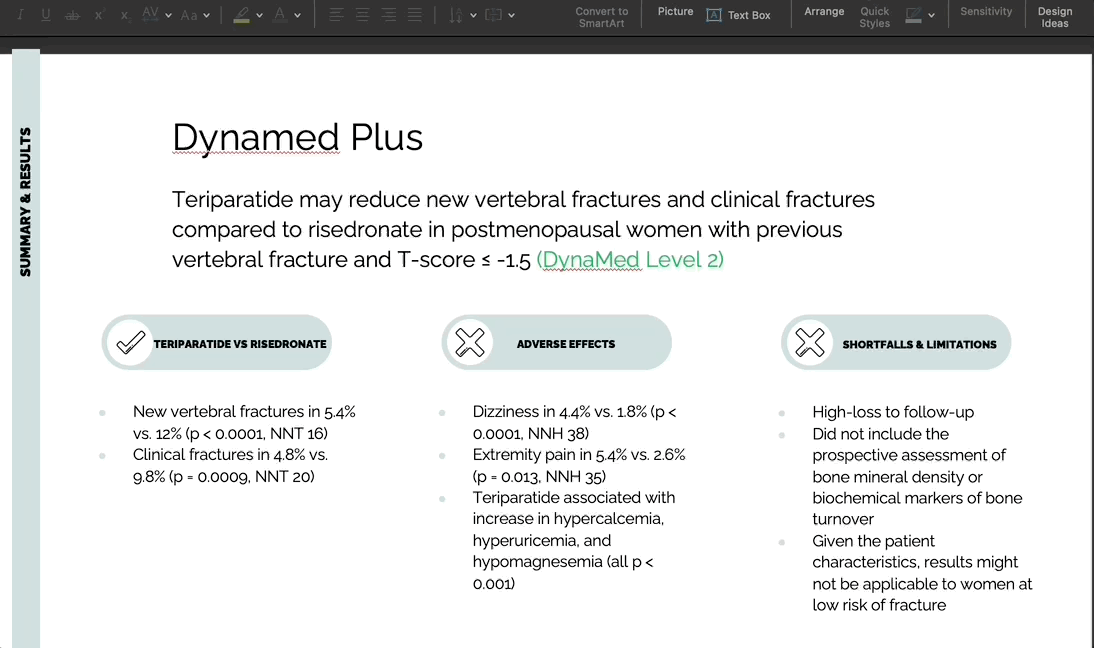This screenshot has height=648, width=1094.
Task: Open the Arrange menu
Action: (x=824, y=12)
